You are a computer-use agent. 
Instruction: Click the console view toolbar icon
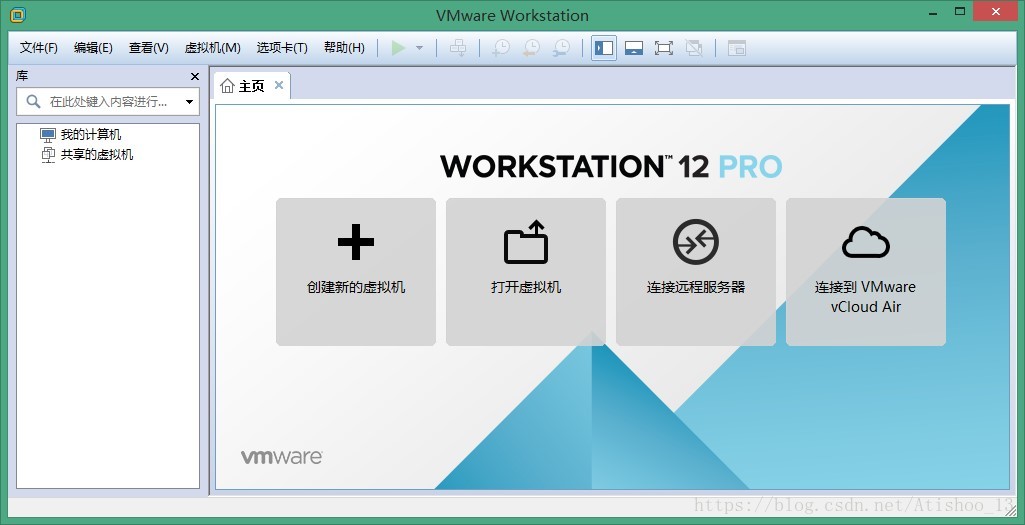pyautogui.click(x=737, y=48)
